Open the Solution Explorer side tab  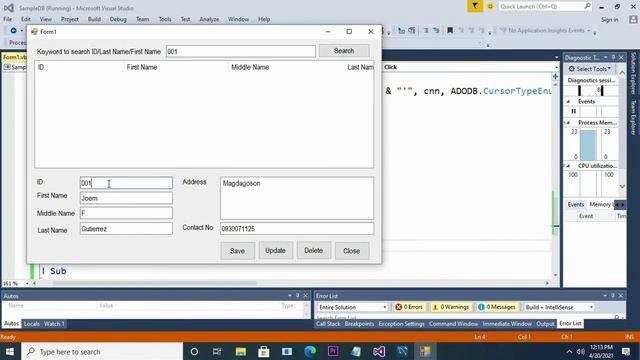(x=633, y=73)
